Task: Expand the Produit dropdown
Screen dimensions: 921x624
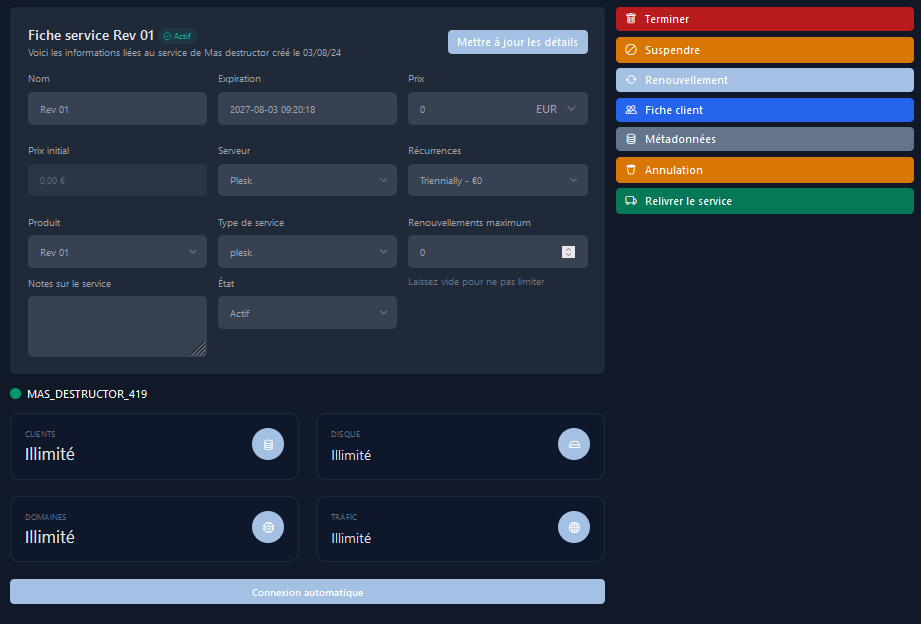Action: (x=117, y=252)
